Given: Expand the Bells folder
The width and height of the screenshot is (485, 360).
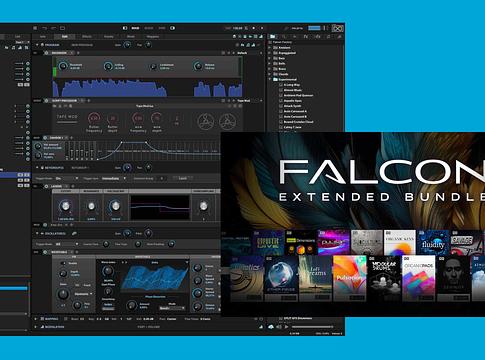Looking at the screenshot, I should (x=270, y=64).
